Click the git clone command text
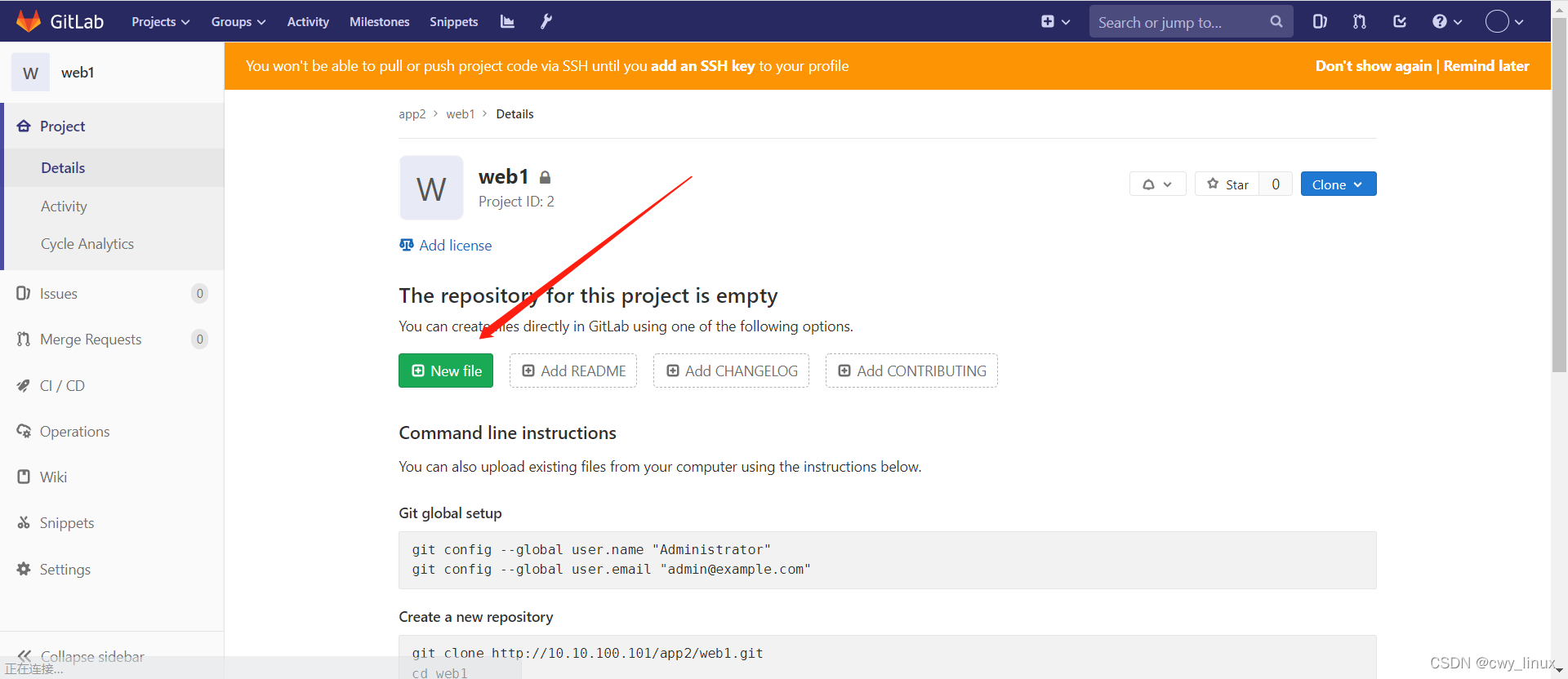The height and width of the screenshot is (679, 1568). (x=587, y=654)
